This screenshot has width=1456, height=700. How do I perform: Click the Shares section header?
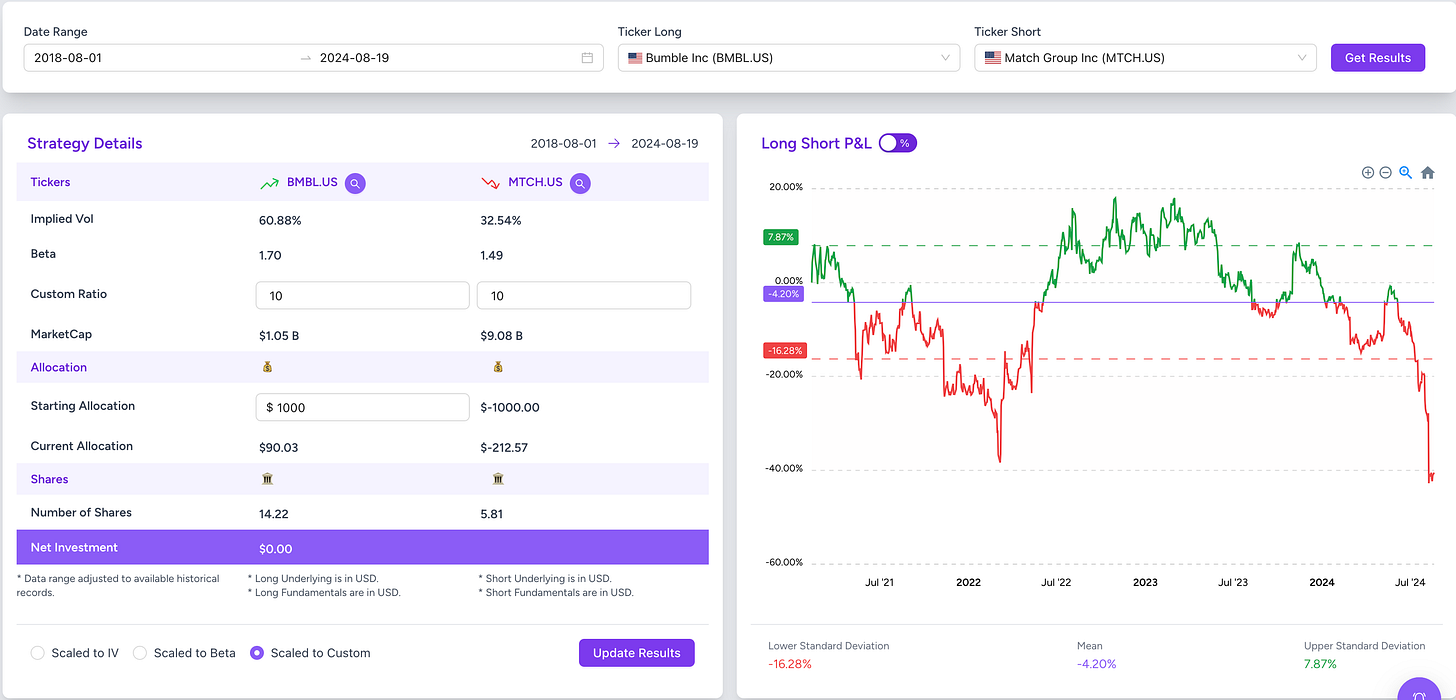tap(50, 479)
